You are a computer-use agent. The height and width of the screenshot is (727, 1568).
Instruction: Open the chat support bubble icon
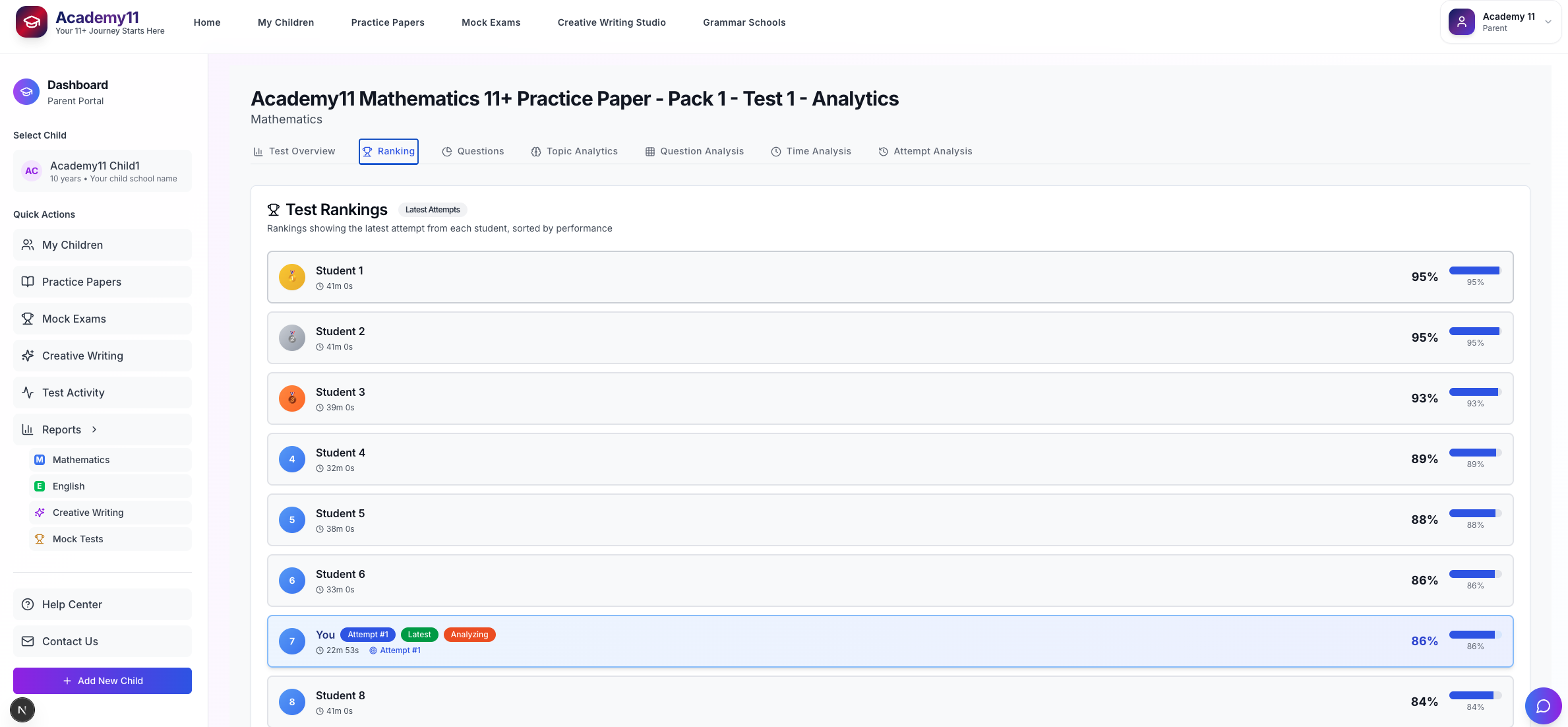pyautogui.click(x=1543, y=706)
